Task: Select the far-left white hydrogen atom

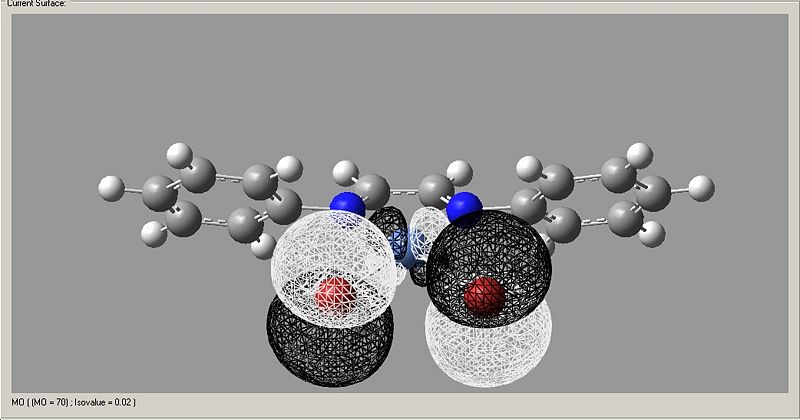Action: coord(111,188)
